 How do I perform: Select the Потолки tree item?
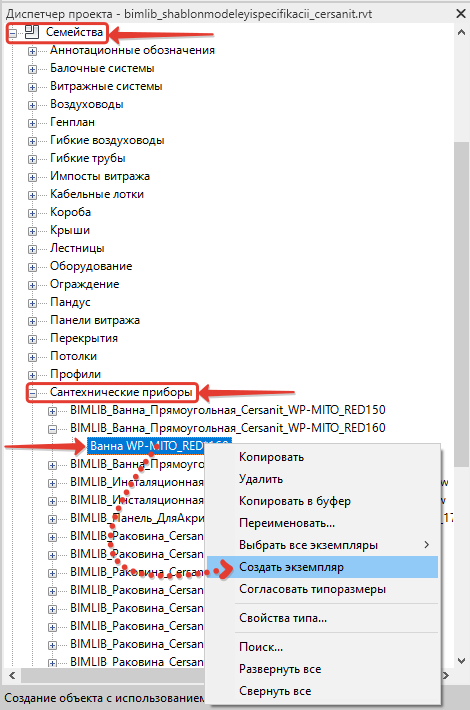[x=73, y=356]
